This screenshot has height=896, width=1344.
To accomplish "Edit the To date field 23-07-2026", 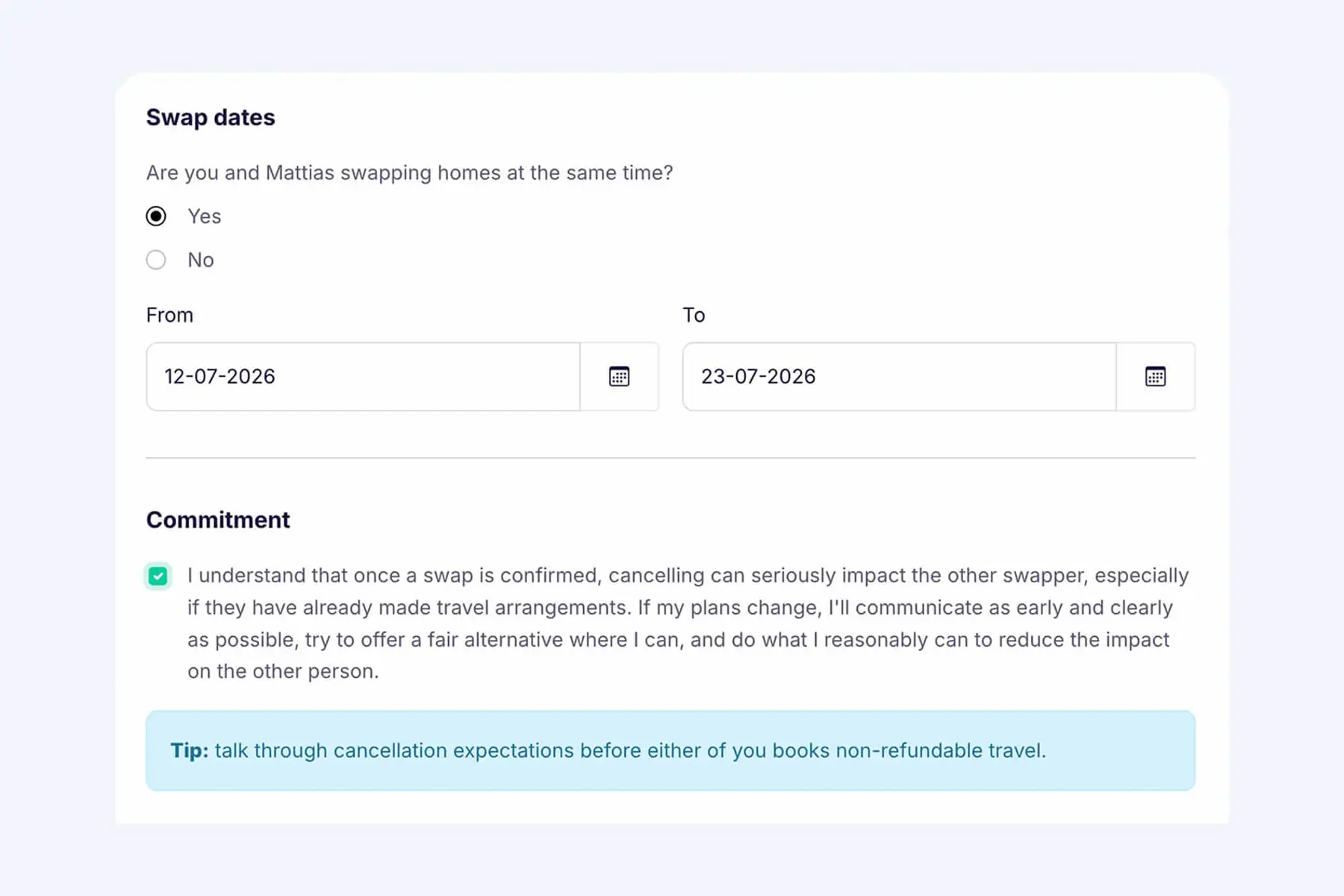I will (899, 376).
